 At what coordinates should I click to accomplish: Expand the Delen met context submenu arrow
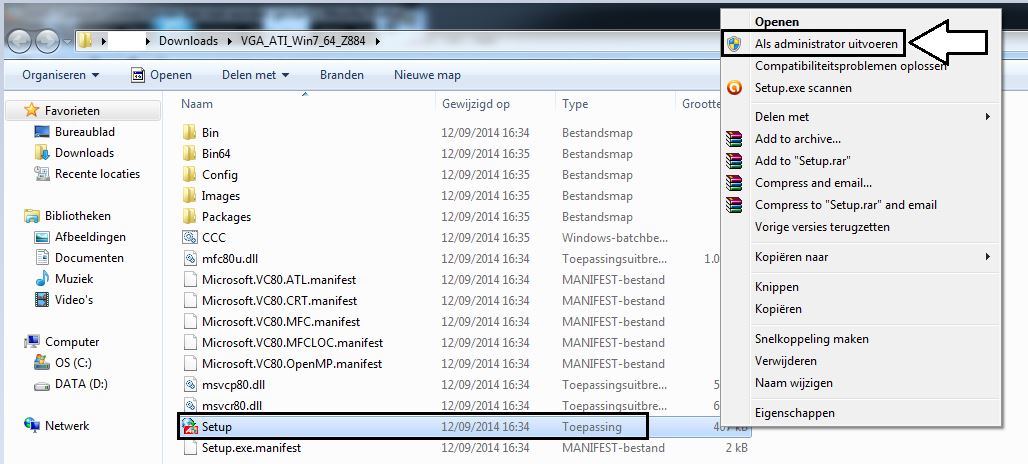pyautogui.click(x=987, y=117)
